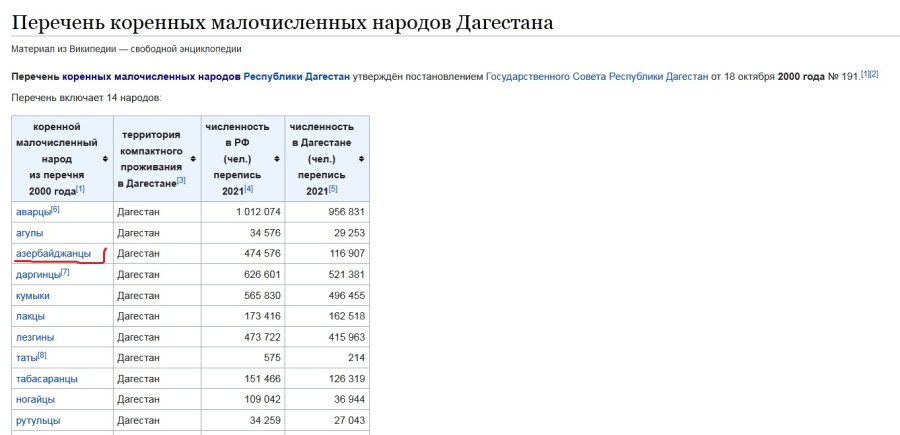Select the value 162 518 cell

(x=327, y=316)
